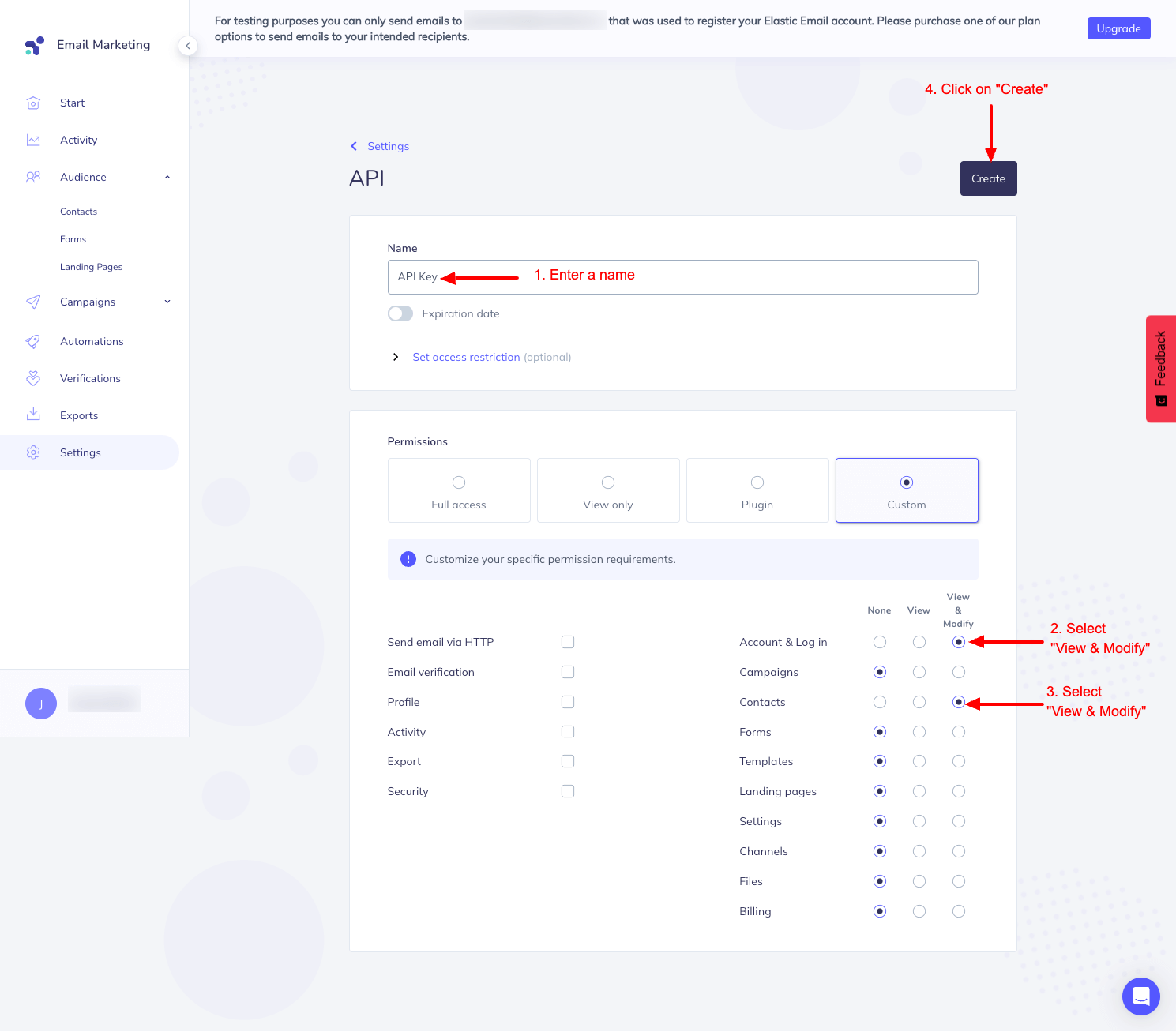Click the Automations rocket icon
The height and width of the screenshot is (1032, 1176).
tap(33, 342)
